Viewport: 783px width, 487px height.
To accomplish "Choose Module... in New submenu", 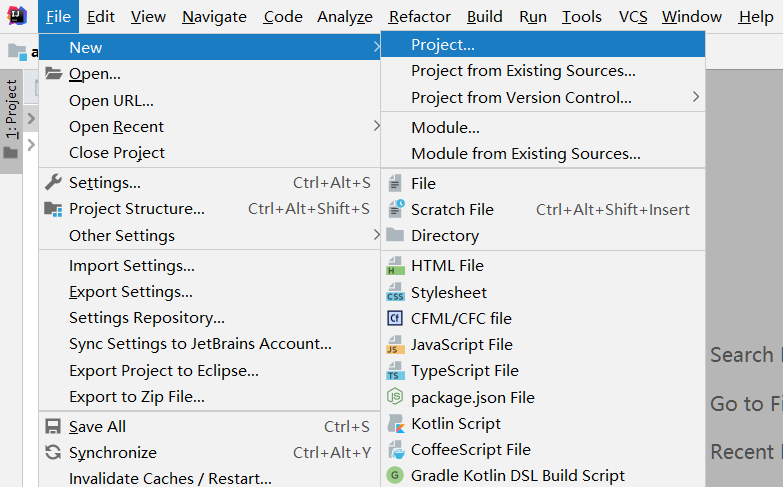I will pos(543,127).
